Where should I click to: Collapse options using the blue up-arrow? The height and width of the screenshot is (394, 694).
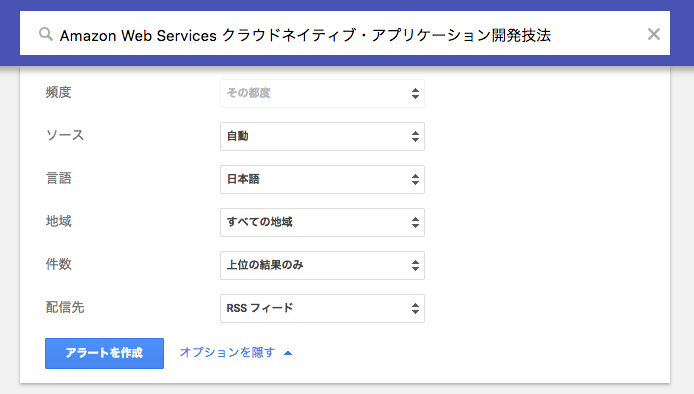pyautogui.click(x=288, y=353)
